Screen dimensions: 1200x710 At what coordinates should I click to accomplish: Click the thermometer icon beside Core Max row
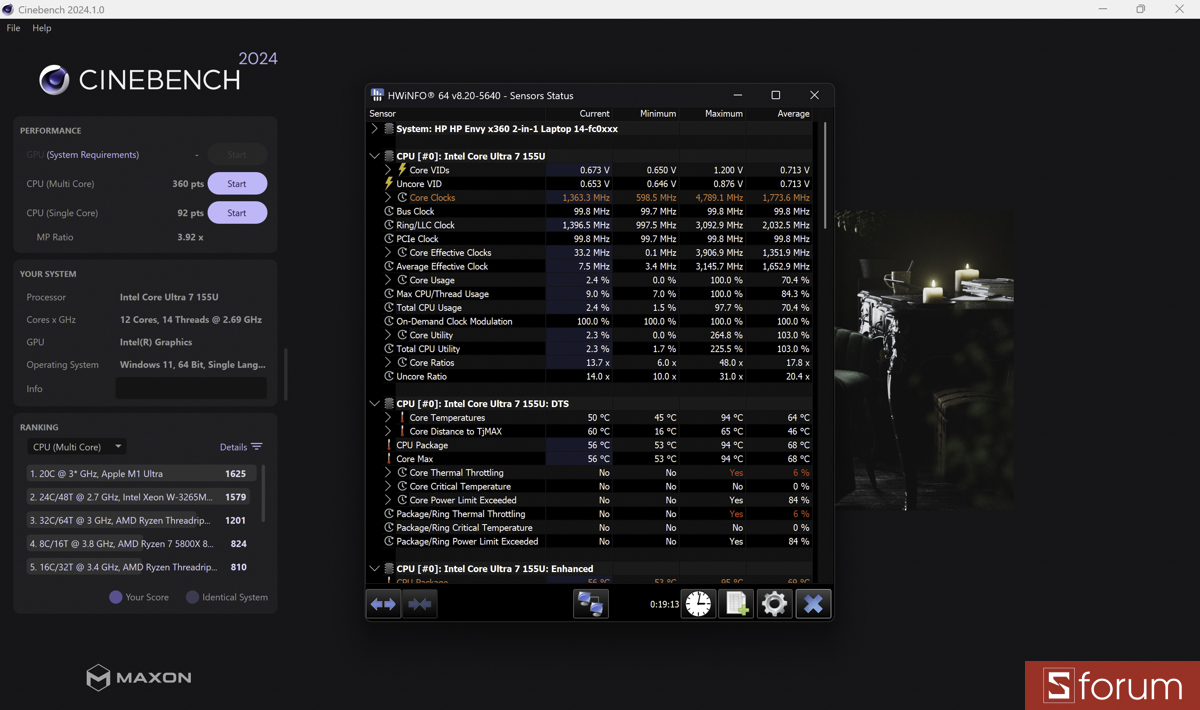[x=389, y=459]
